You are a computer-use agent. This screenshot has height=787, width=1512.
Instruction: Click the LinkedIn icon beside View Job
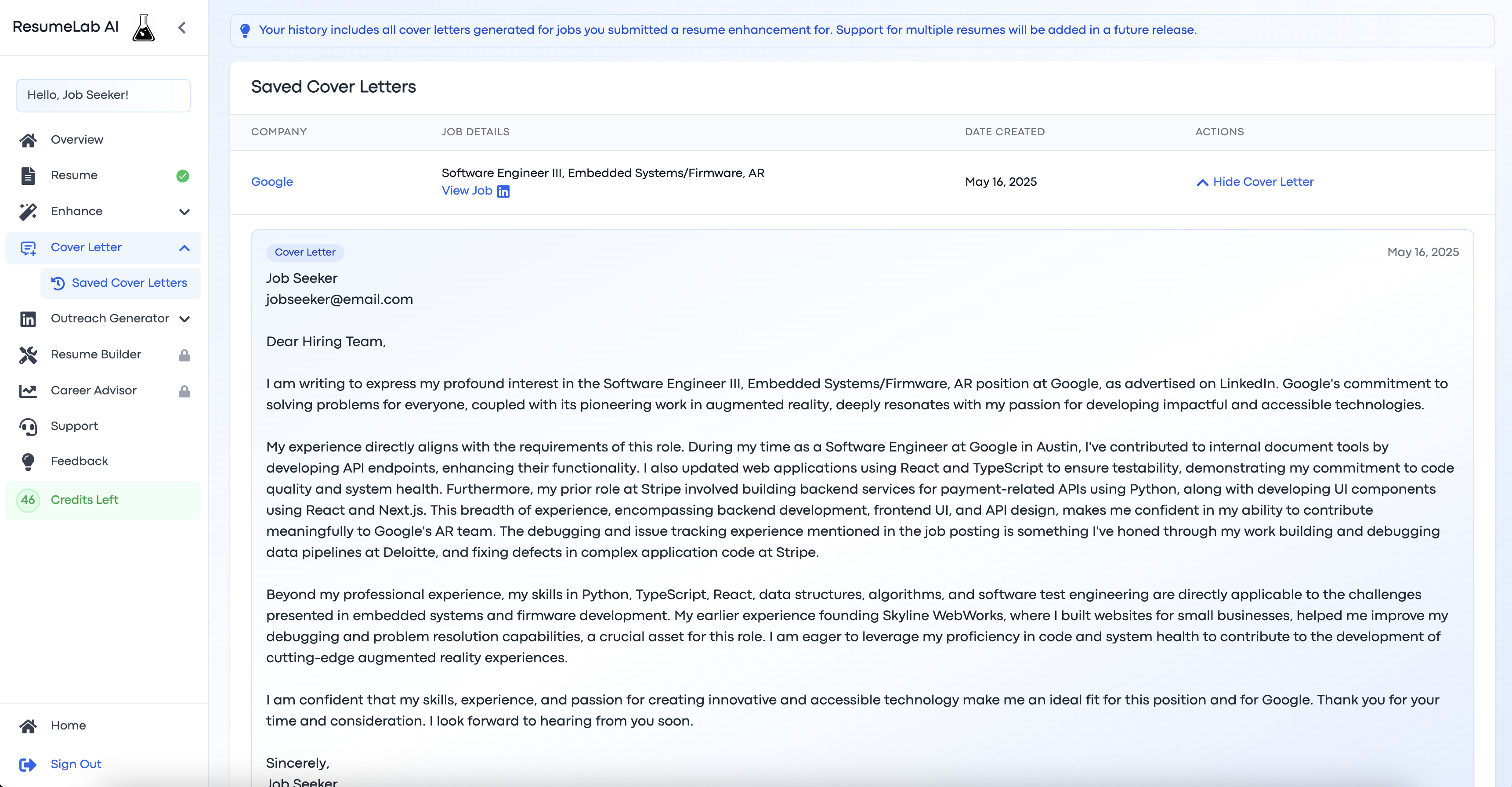pyautogui.click(x=503, y=191)
